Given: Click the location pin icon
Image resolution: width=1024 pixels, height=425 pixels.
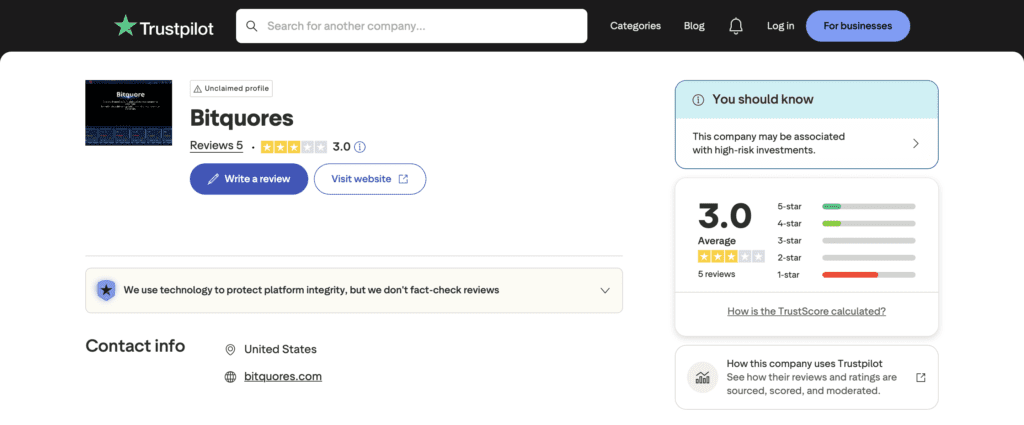Looking at the screenshot, I should coord(230,350).
